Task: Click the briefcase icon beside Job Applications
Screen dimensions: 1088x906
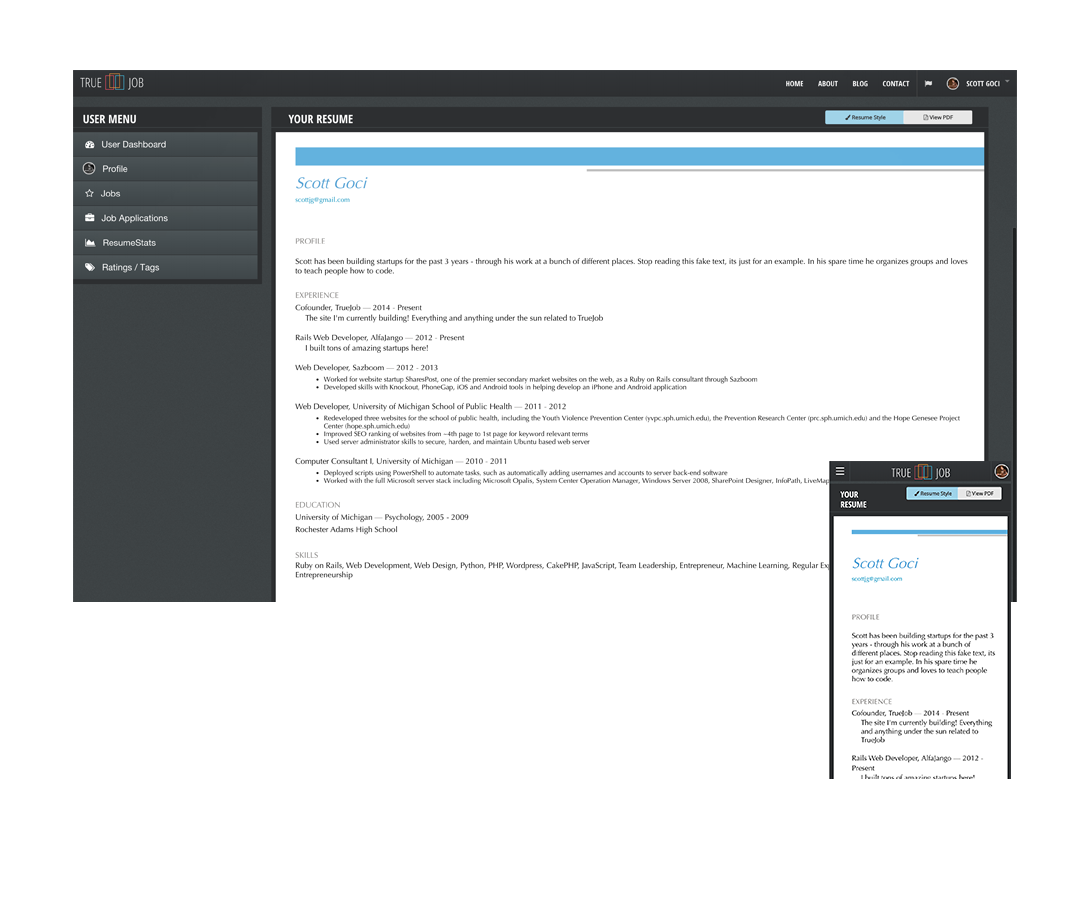Action: [90, 218]
